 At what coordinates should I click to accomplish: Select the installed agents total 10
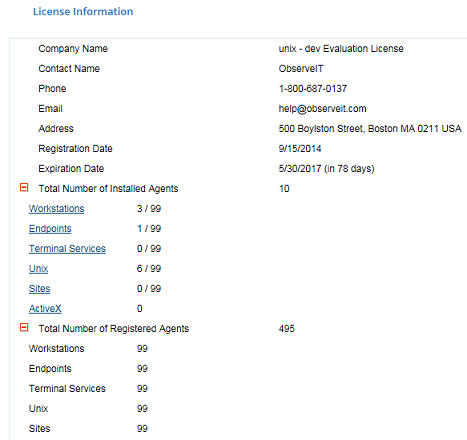click(x=284, y=189)
